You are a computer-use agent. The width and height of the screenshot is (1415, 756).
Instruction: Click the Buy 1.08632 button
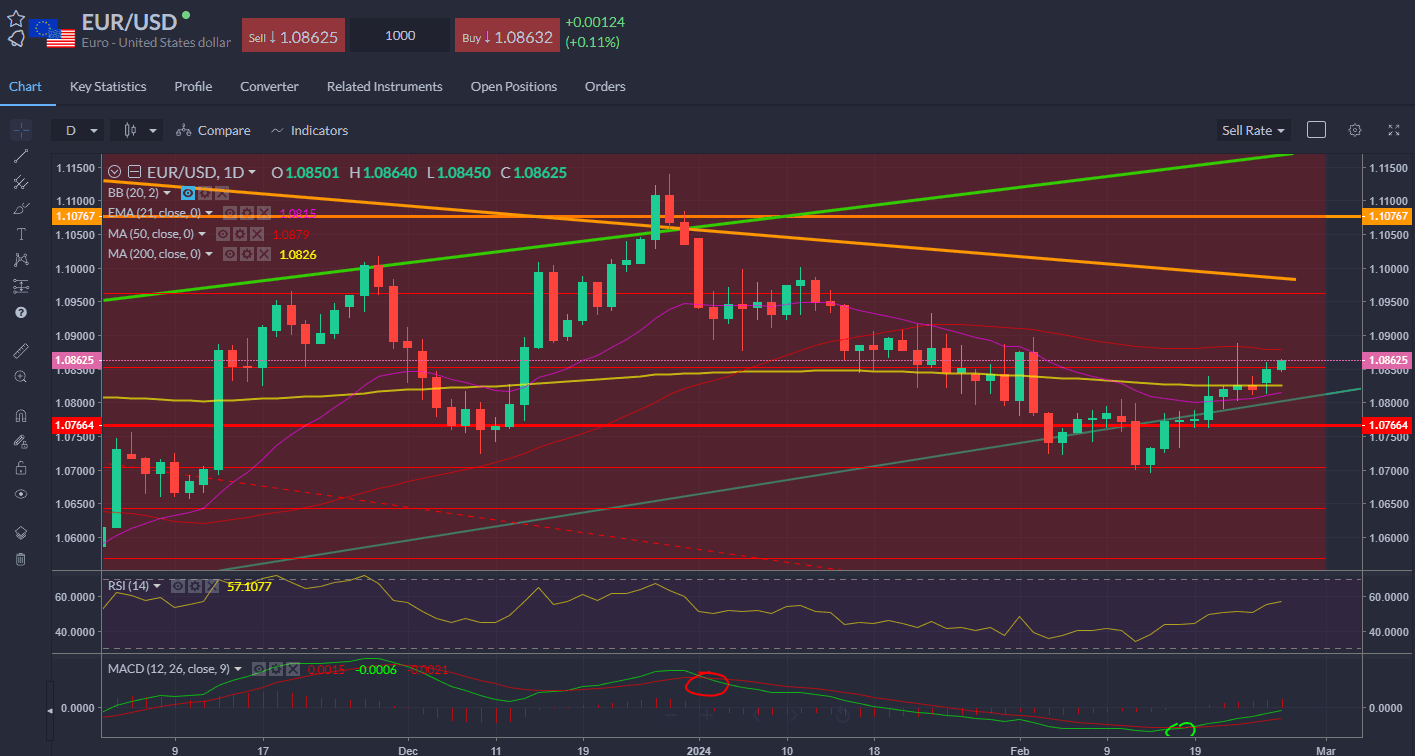[x=507, y=36]
